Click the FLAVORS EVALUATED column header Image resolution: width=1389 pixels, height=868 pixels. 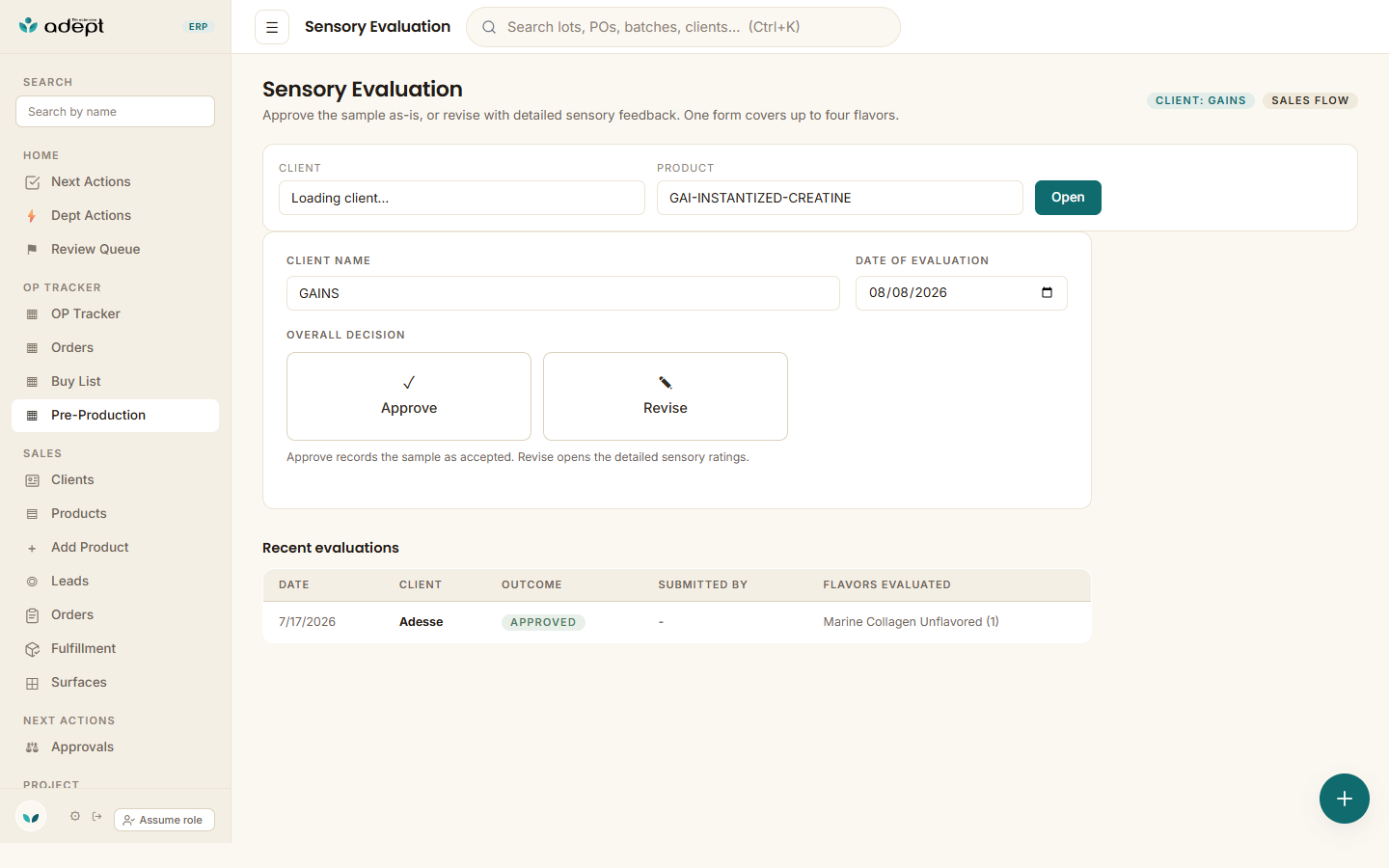887,585
